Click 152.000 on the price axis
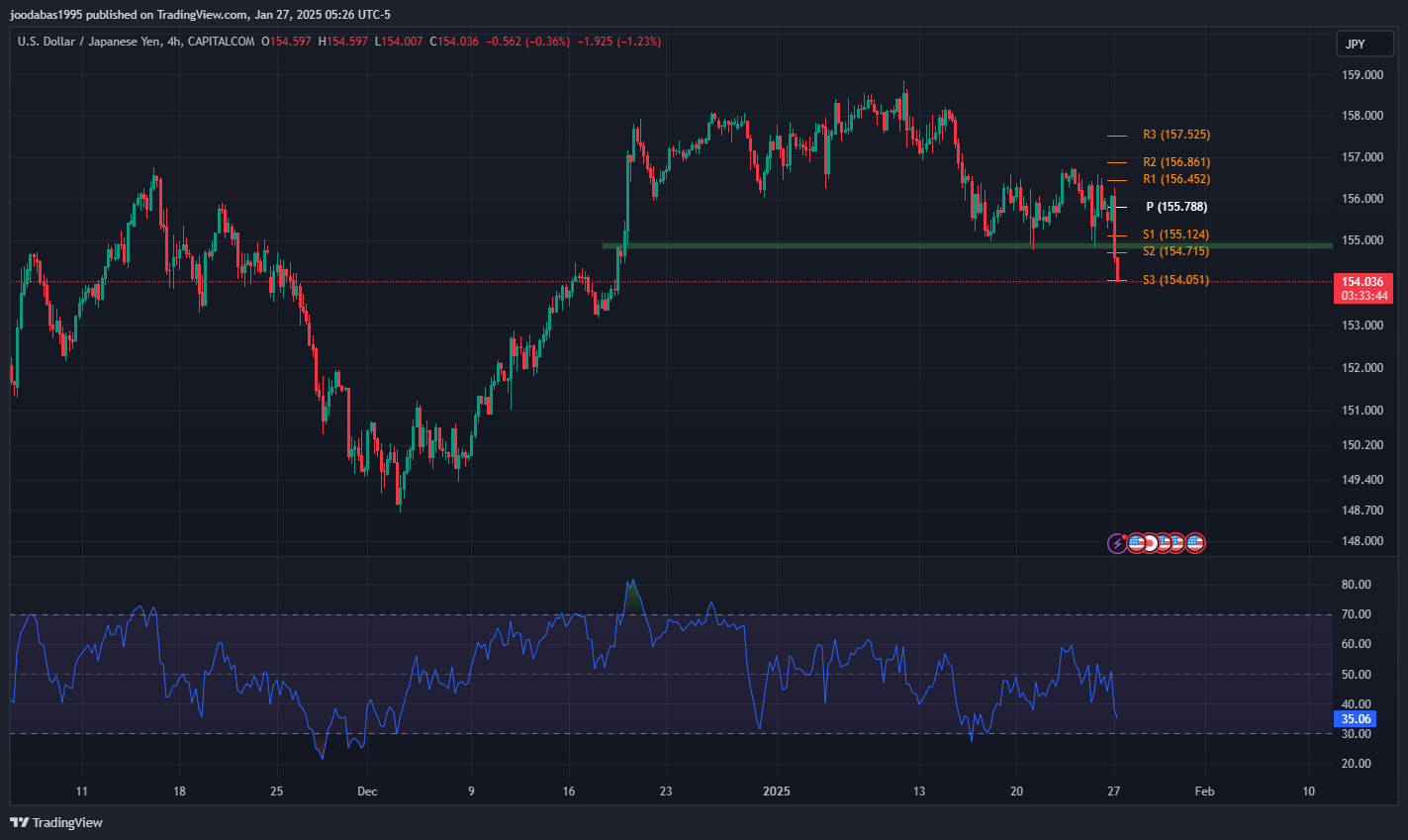The height and width of the screenshot is (840, 1408). pos(1362,368)
